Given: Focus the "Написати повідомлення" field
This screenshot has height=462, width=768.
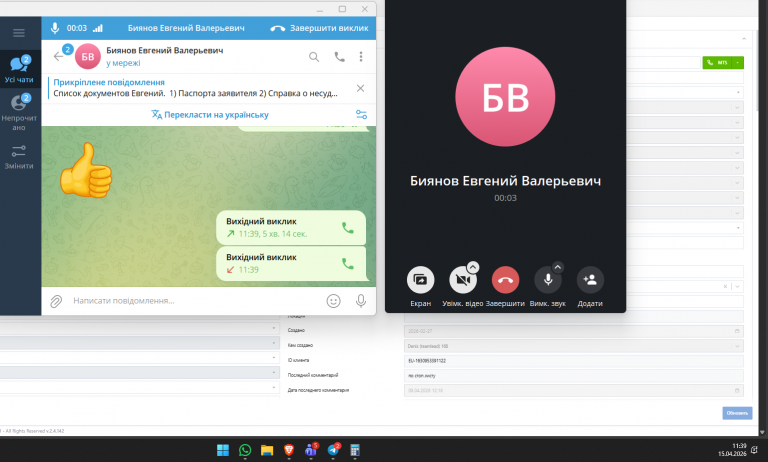Looking at the screenshot, I should coord(196,301).
